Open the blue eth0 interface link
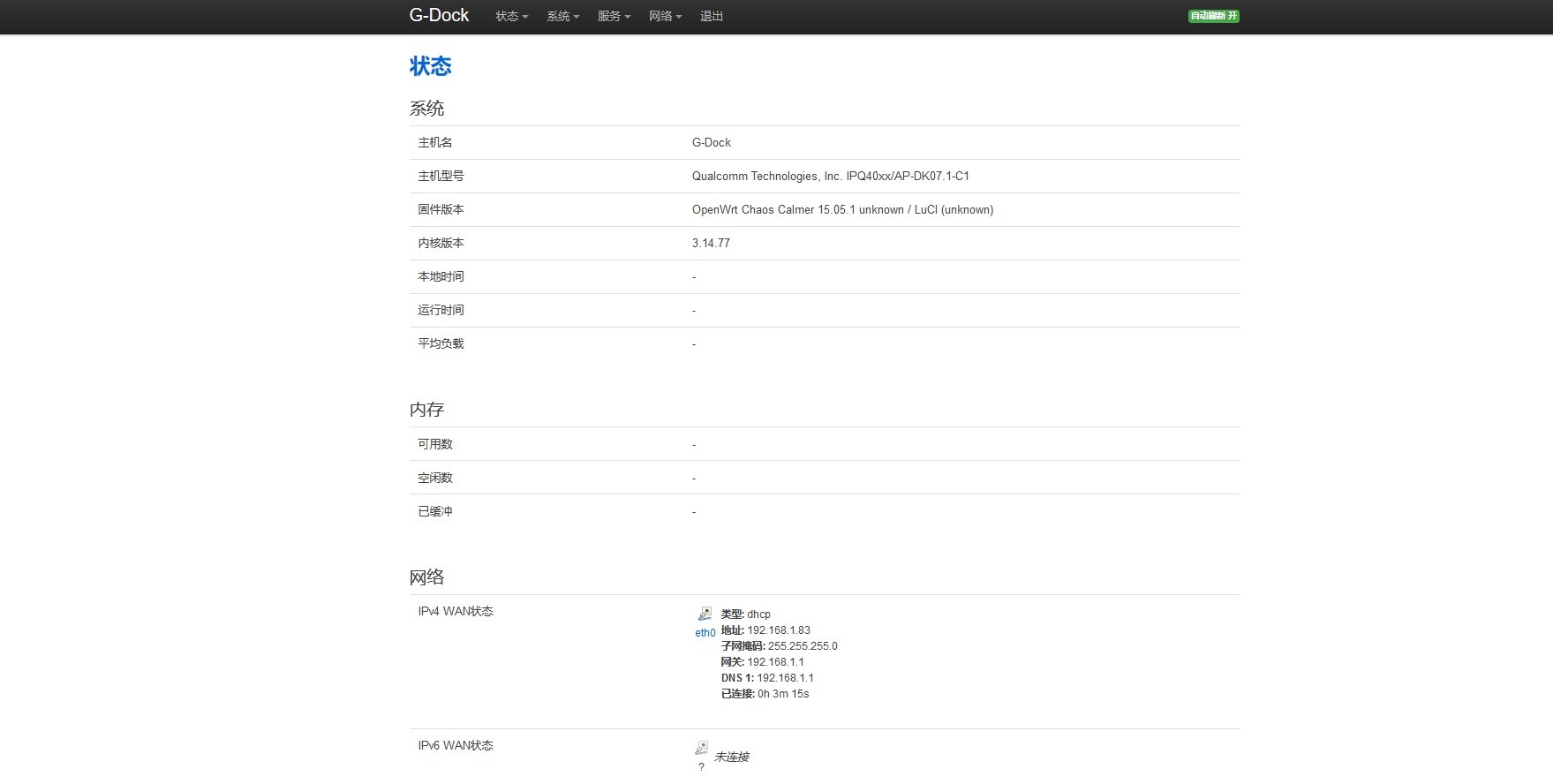This screenshot has width=1553, height=784. click(705, 633)
